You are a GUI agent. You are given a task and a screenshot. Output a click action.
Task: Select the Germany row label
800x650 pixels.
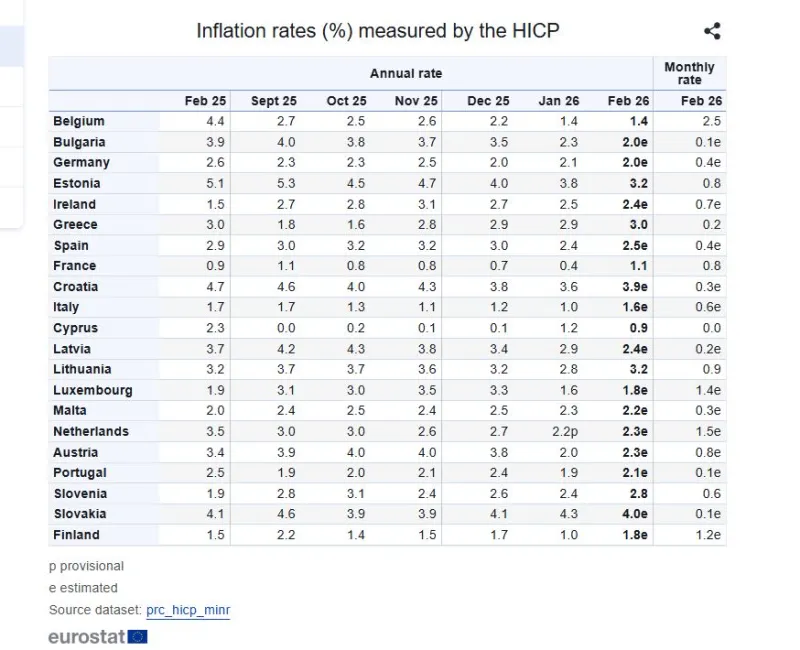[x=81, y=162]
